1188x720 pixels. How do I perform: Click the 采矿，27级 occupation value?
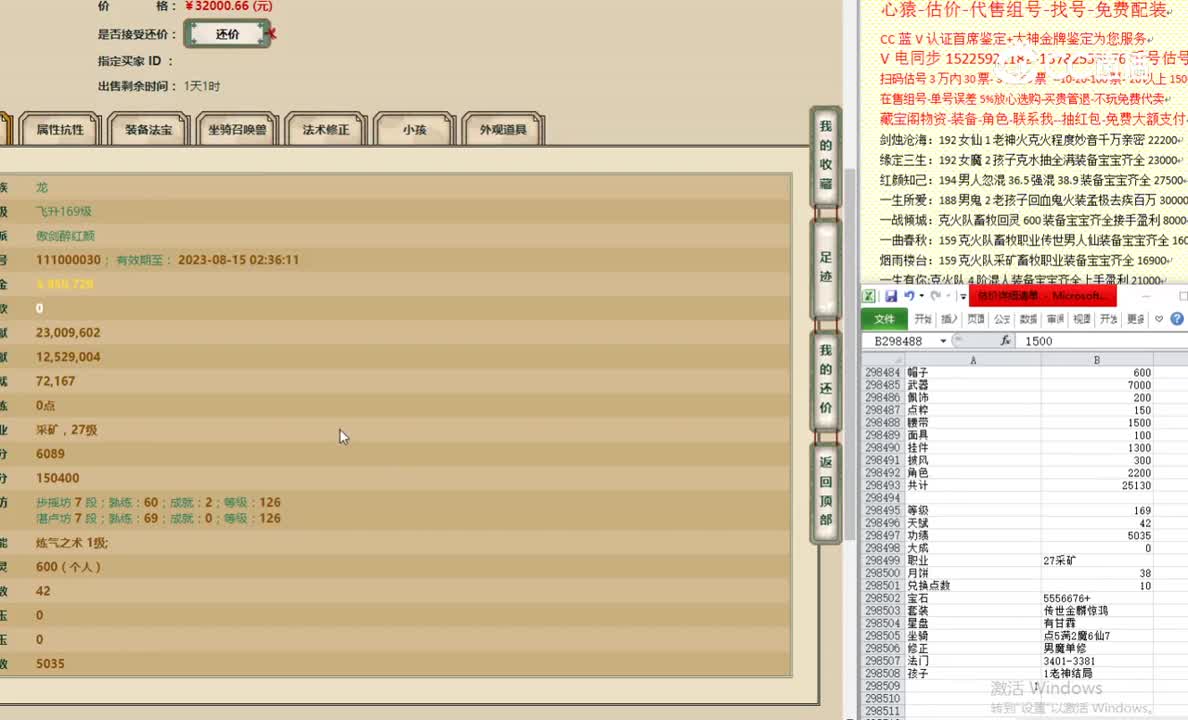click(67, 430)
